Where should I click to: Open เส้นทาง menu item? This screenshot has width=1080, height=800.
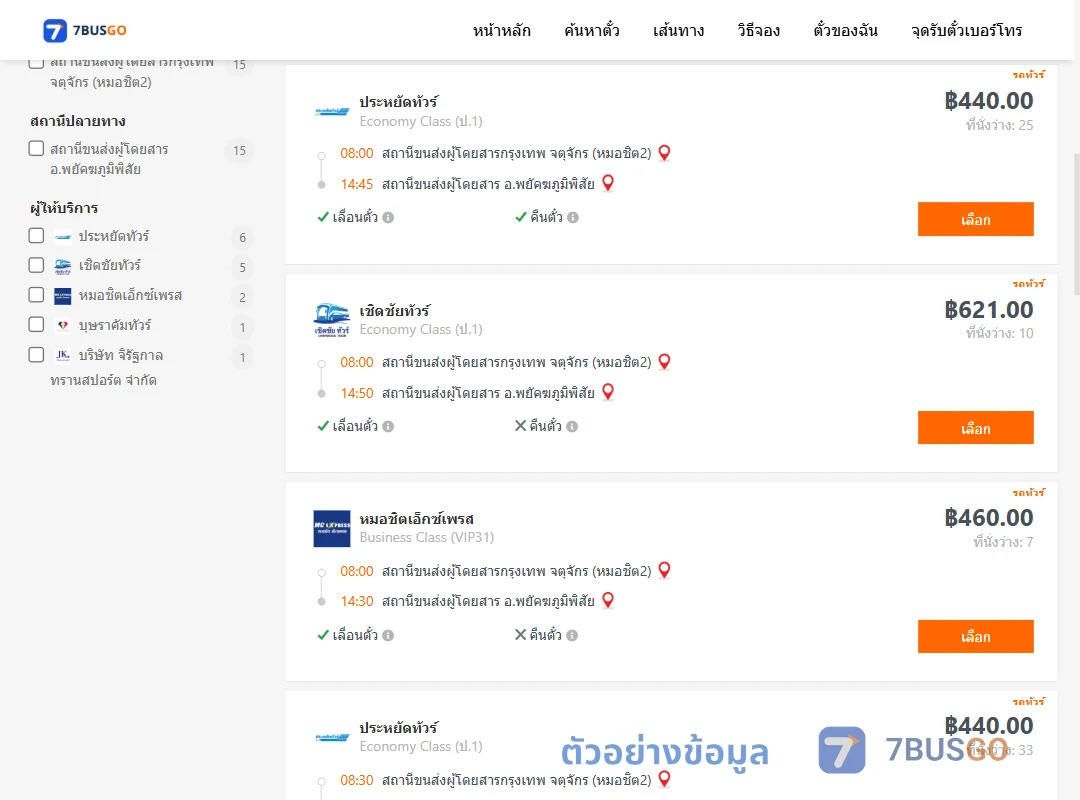[x=678, y=30]
